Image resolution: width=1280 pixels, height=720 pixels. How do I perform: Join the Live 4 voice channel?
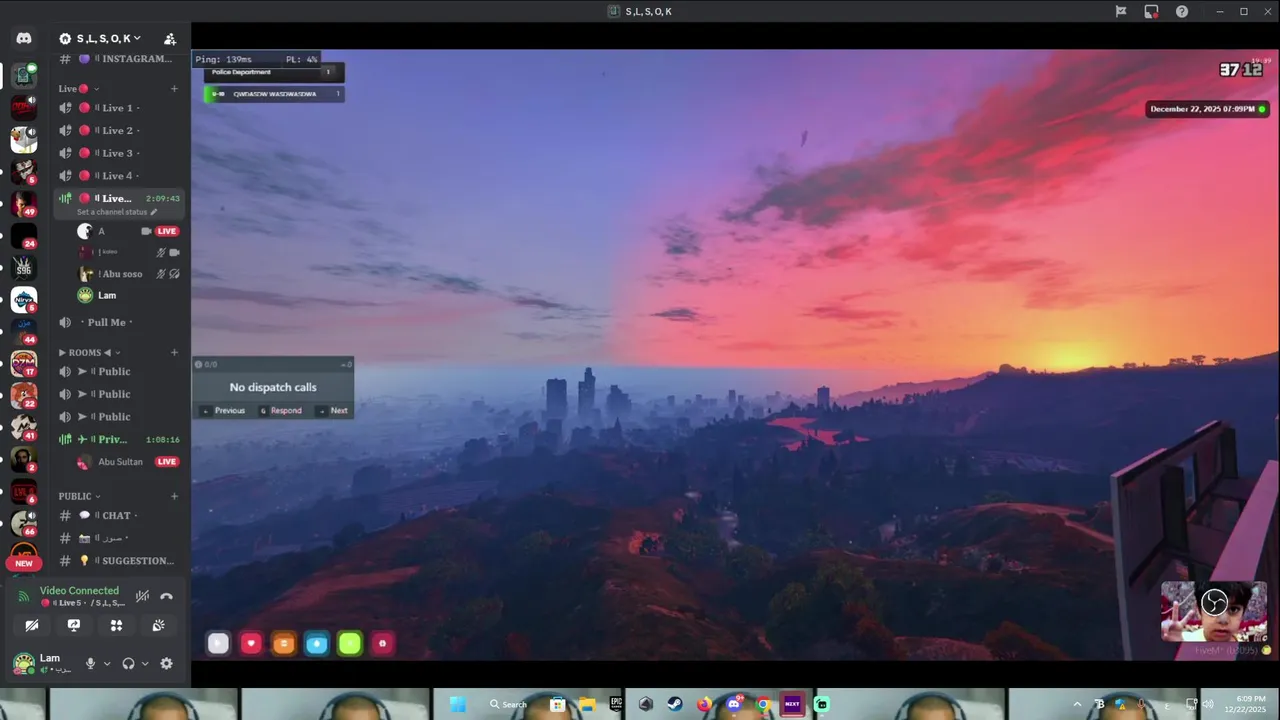[x=118, y=175]
